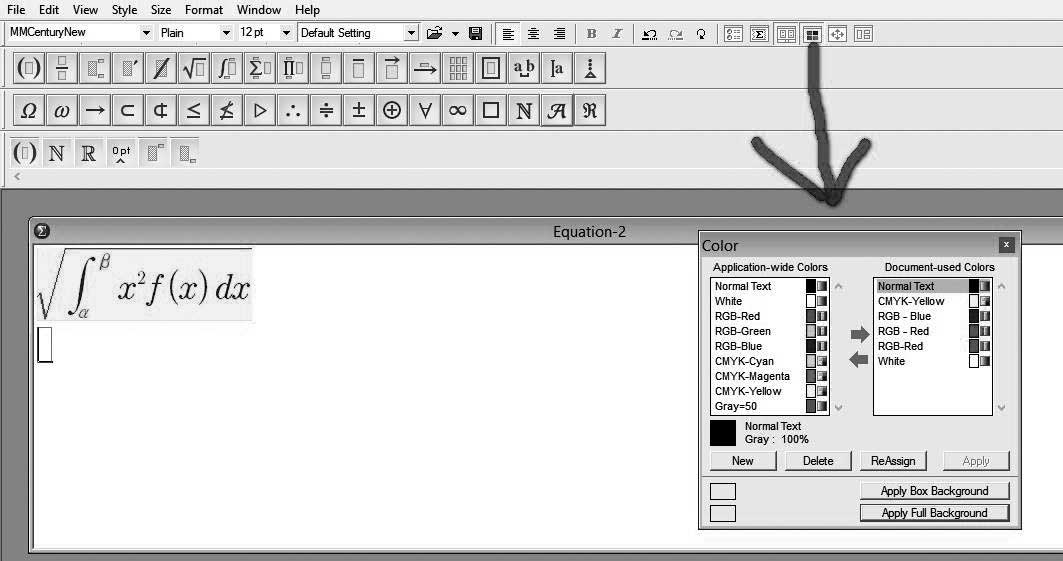Toggle italic formatting
Screen dimensions: 1063x561
616,33
